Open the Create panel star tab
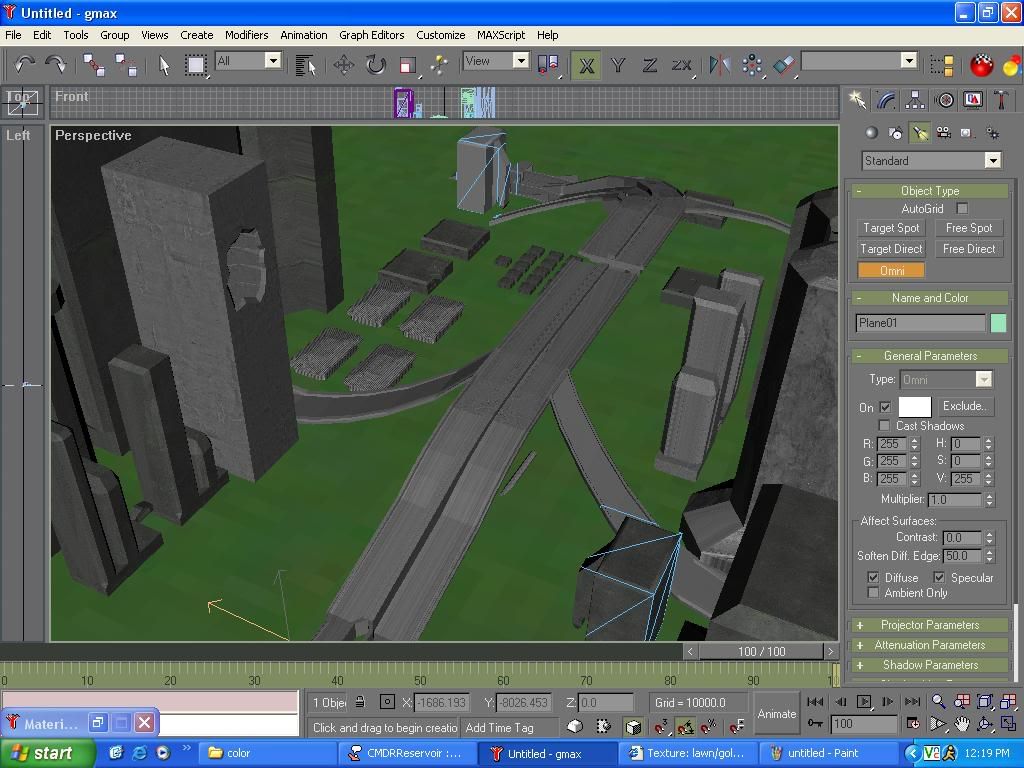This screenshot has width=1024, height=768. tap(857, 100)
